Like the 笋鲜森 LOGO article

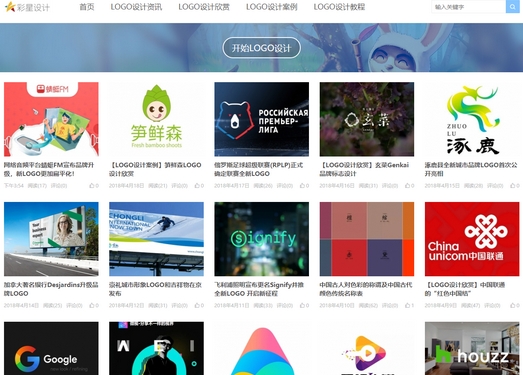tap(199, 185)
